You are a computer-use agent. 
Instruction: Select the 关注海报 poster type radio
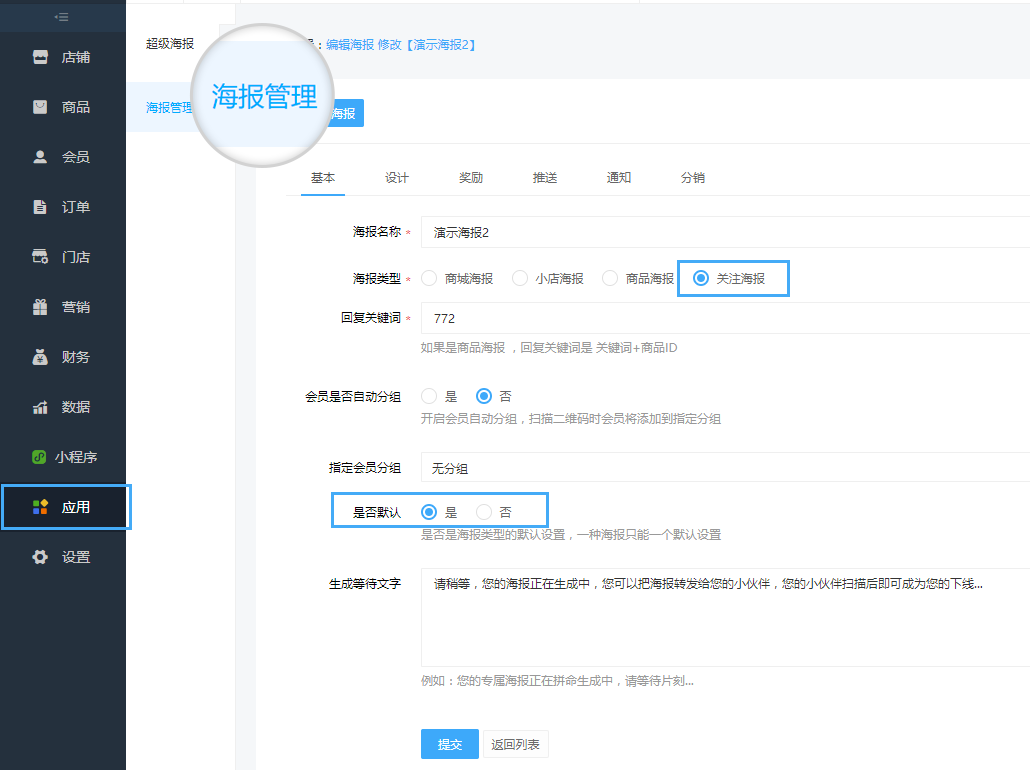pyautogui.click(x=701, y=279)
